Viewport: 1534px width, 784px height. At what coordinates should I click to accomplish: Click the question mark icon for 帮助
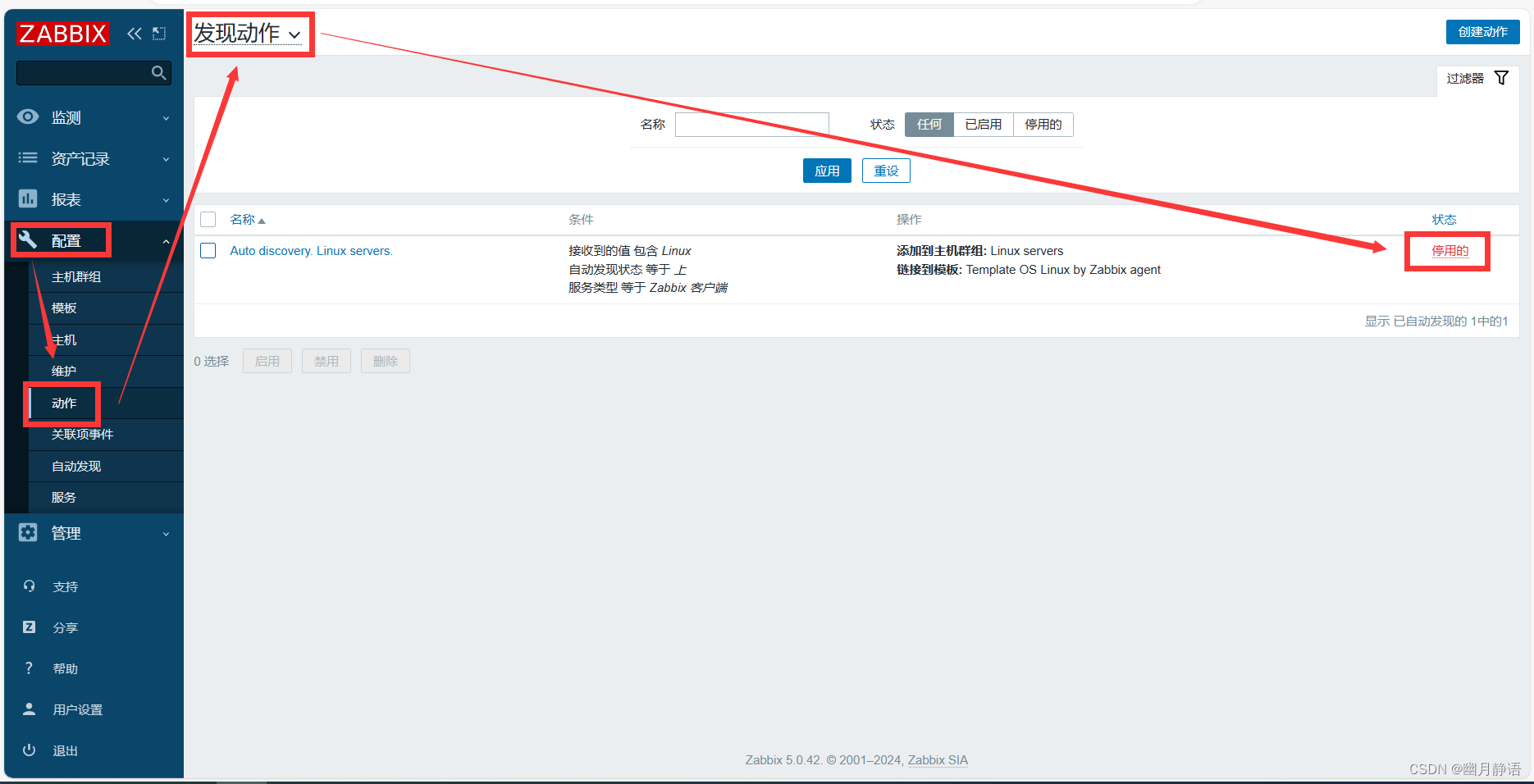29,668
